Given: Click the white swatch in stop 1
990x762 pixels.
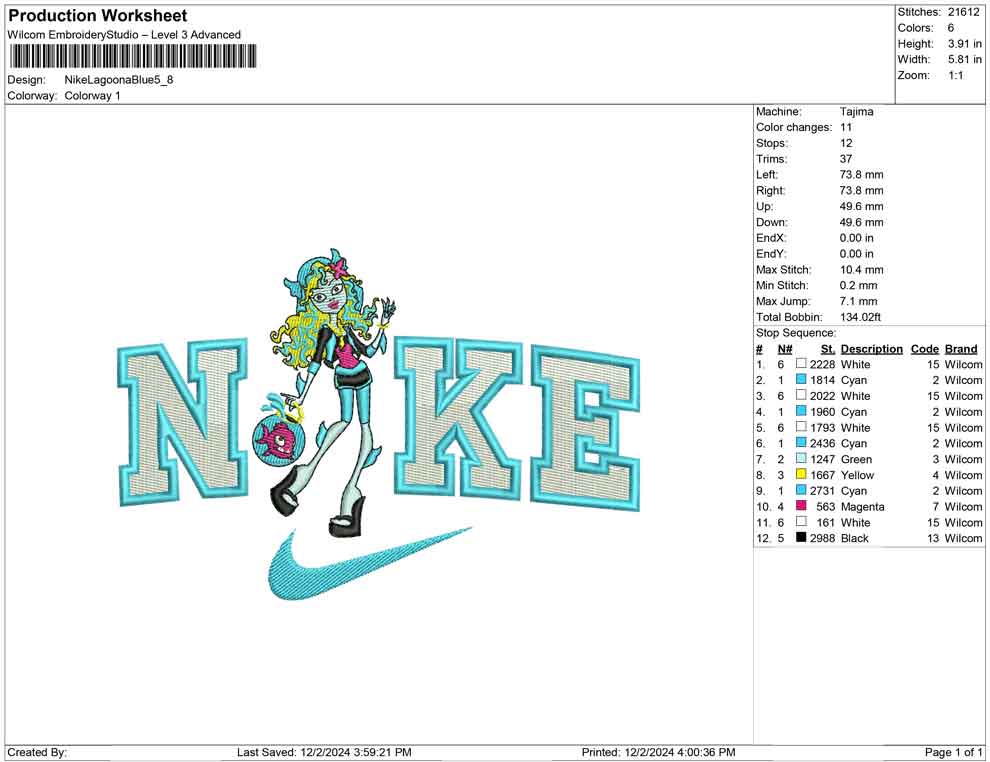Looking at the screenshot, I should click(801, 364).
